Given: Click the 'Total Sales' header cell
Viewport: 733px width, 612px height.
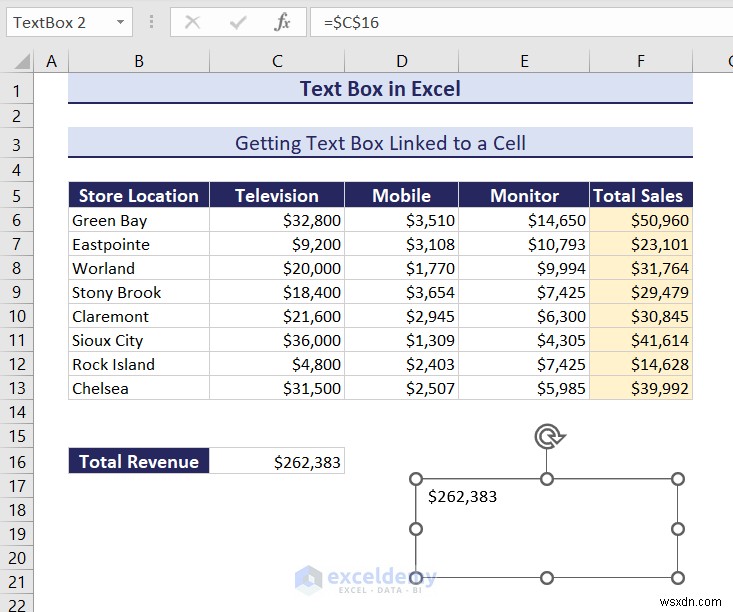Looking at the screenshot, I should [641, 195].
